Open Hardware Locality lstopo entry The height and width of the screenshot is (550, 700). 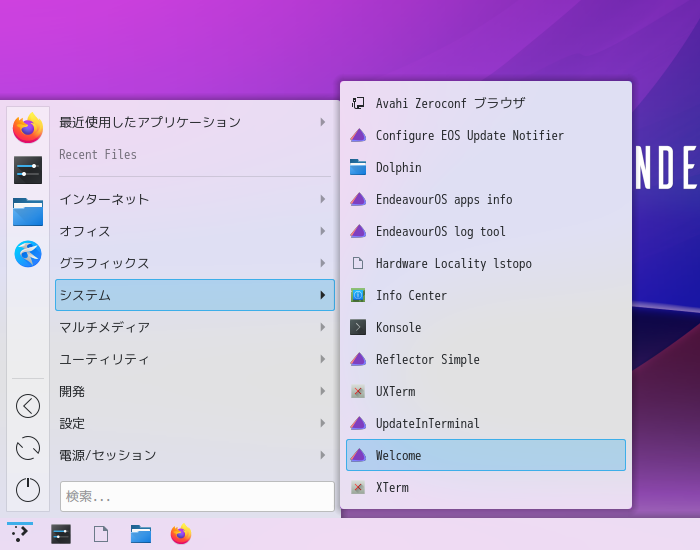(x=486, y=263)
